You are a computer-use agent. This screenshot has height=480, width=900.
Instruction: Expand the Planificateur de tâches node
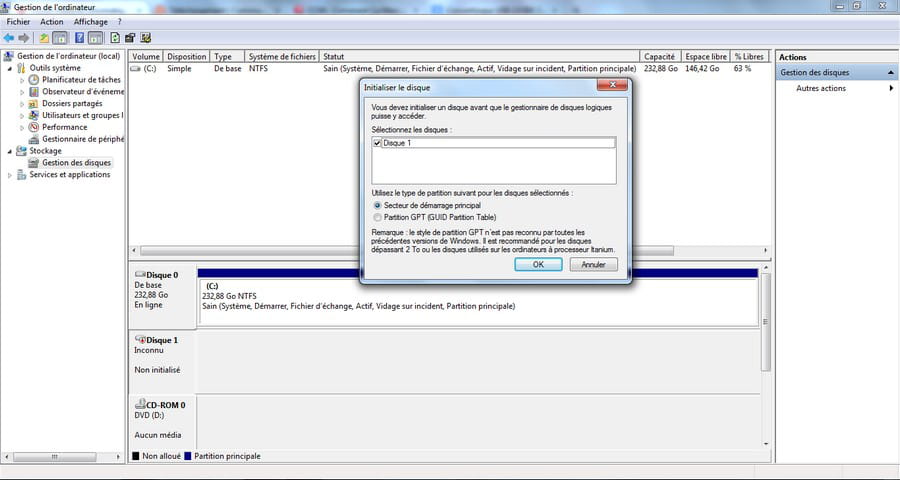tap(22, 80)
